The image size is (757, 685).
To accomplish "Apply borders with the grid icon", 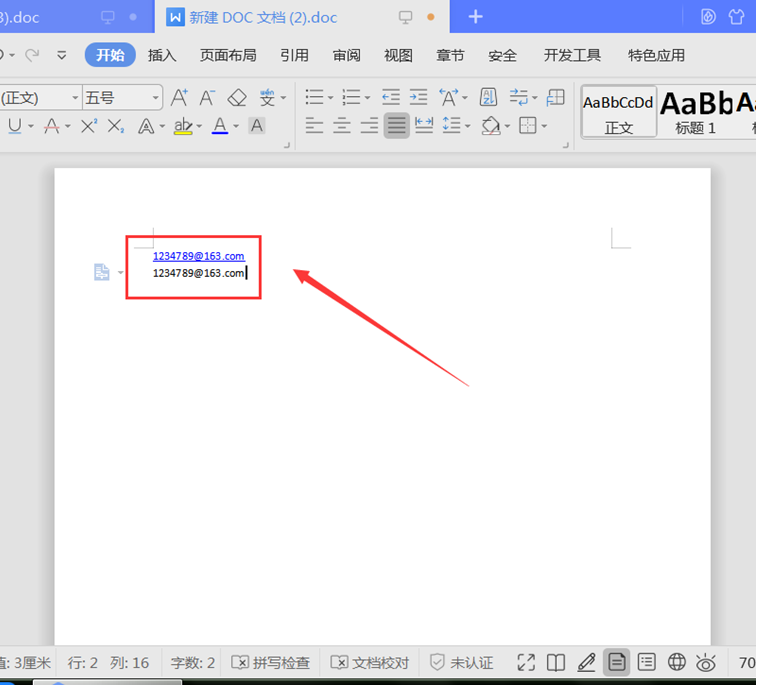I will [x=528, y=126].
